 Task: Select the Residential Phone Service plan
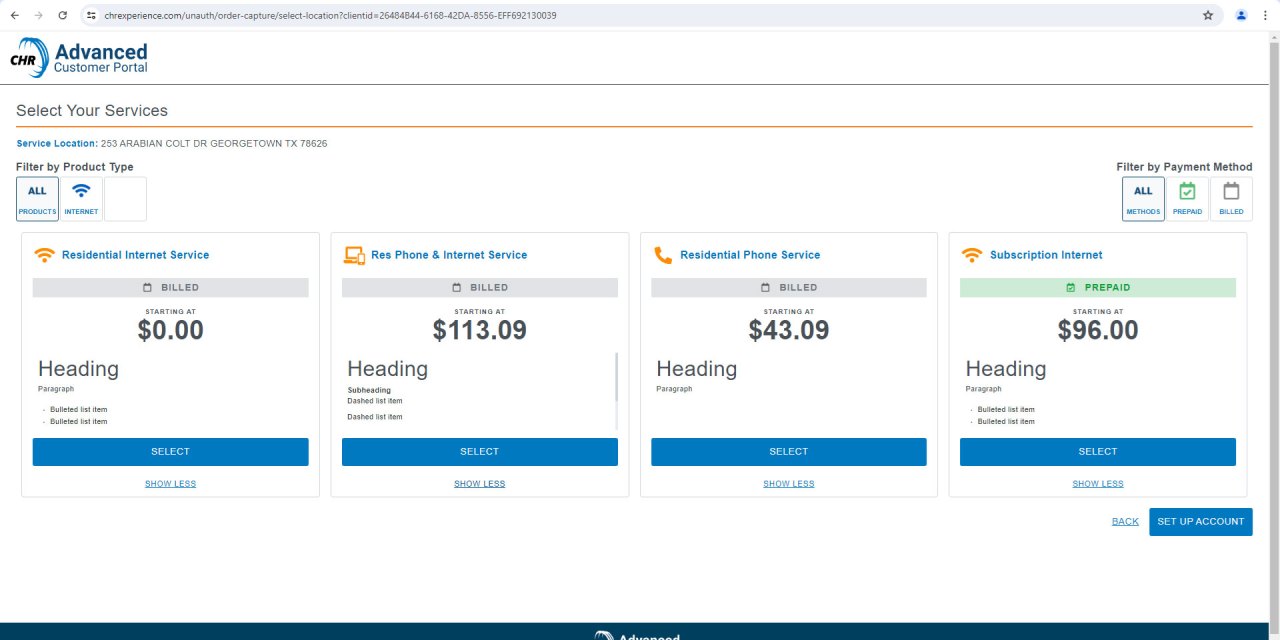click(788, 452)
